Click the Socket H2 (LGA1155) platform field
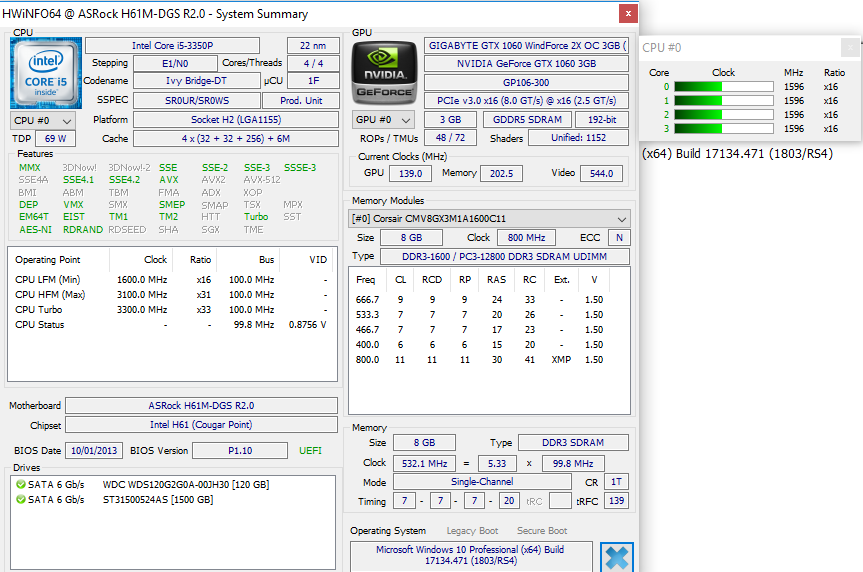Screen dimensions: 863x572 click(236, 119)
